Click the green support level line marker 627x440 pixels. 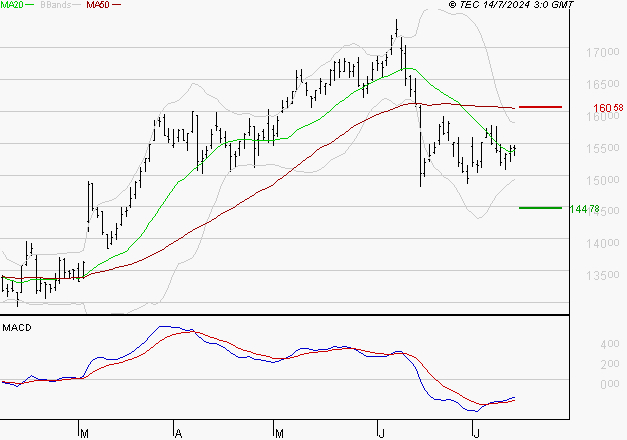click(x=540, y=208)
